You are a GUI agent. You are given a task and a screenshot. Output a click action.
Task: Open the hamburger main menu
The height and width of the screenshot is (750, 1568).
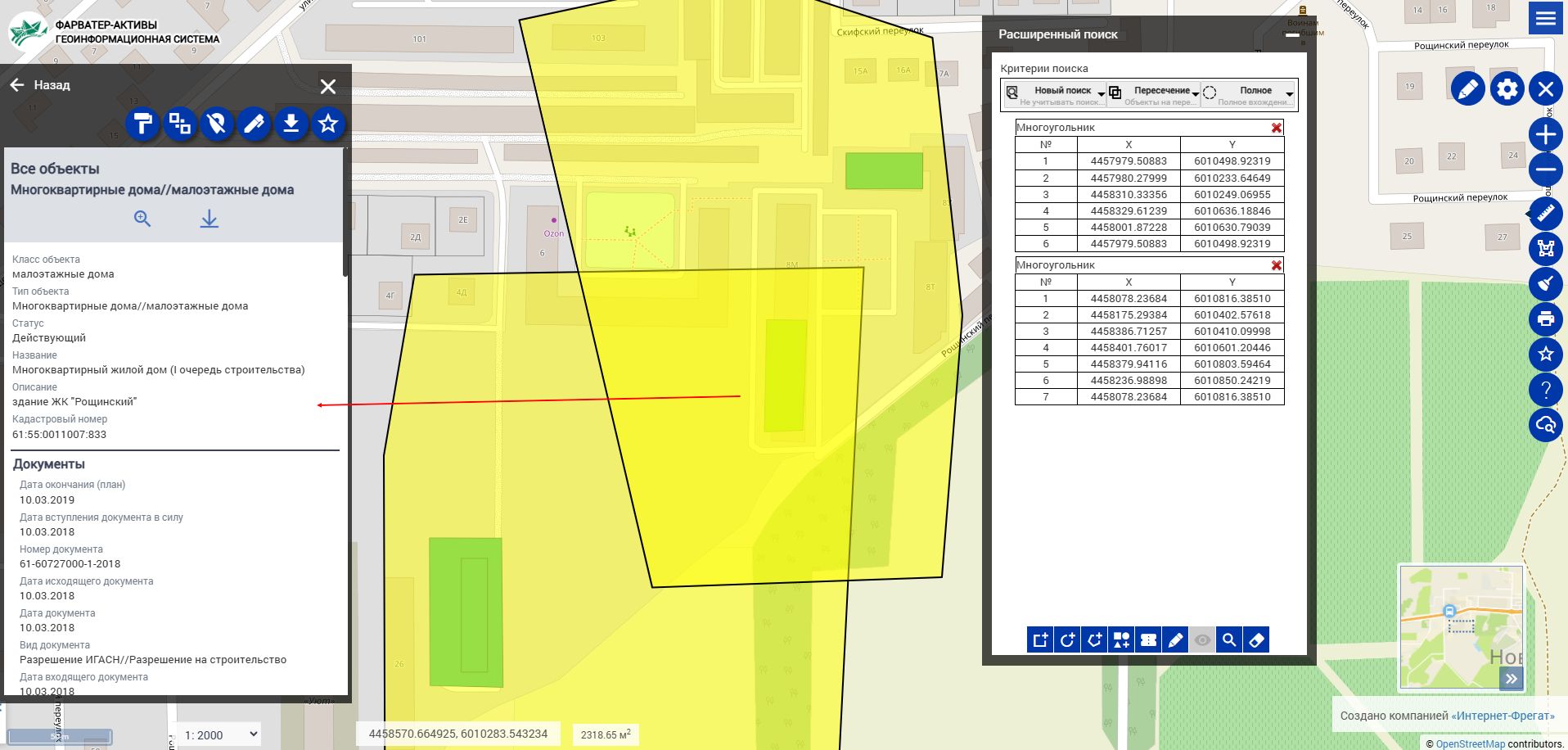coord(1545,18)
